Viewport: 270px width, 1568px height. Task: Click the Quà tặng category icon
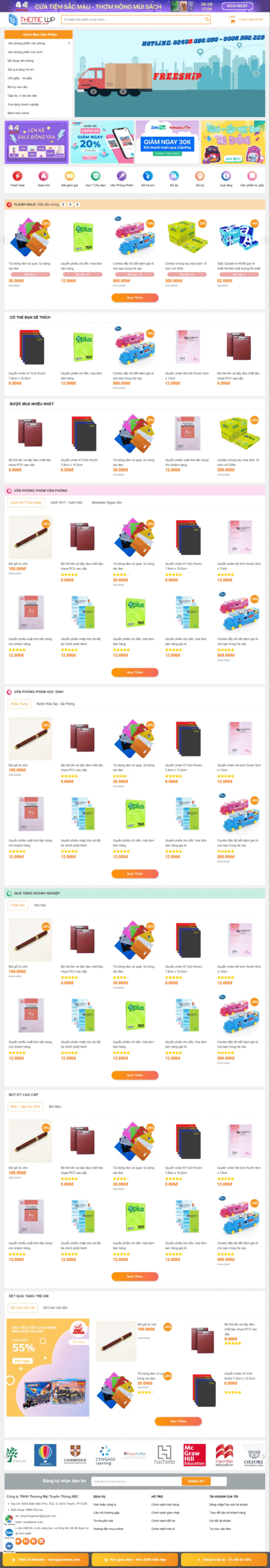(226, 176)
